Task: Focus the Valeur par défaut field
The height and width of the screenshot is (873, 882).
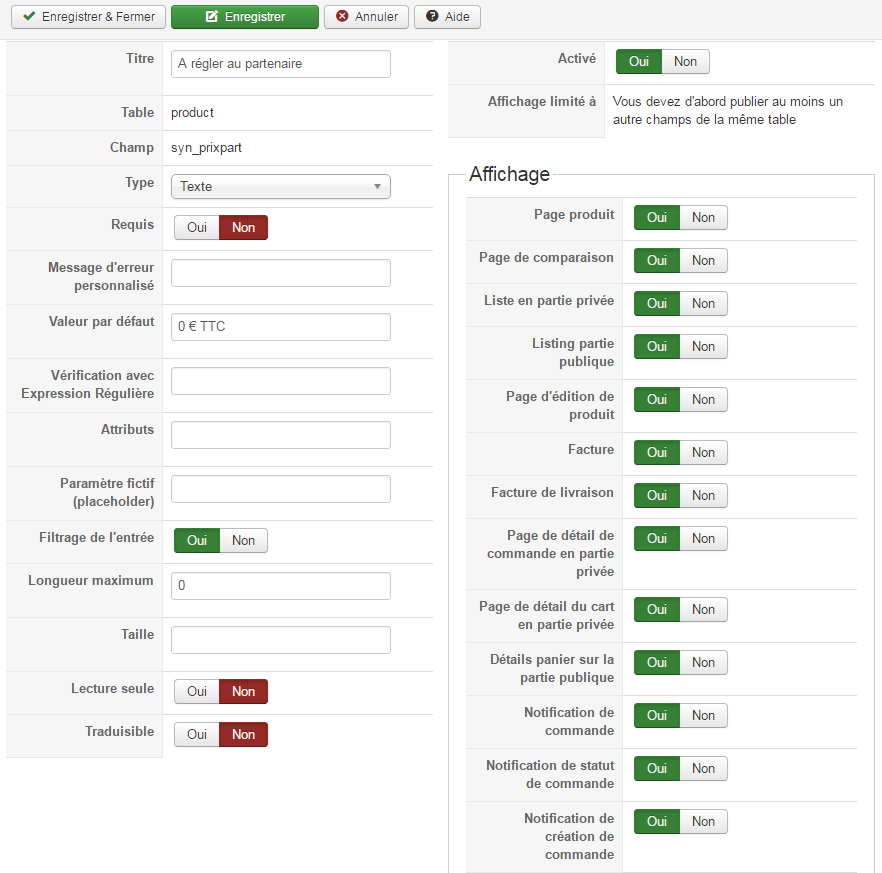Action: click(280, 326)
